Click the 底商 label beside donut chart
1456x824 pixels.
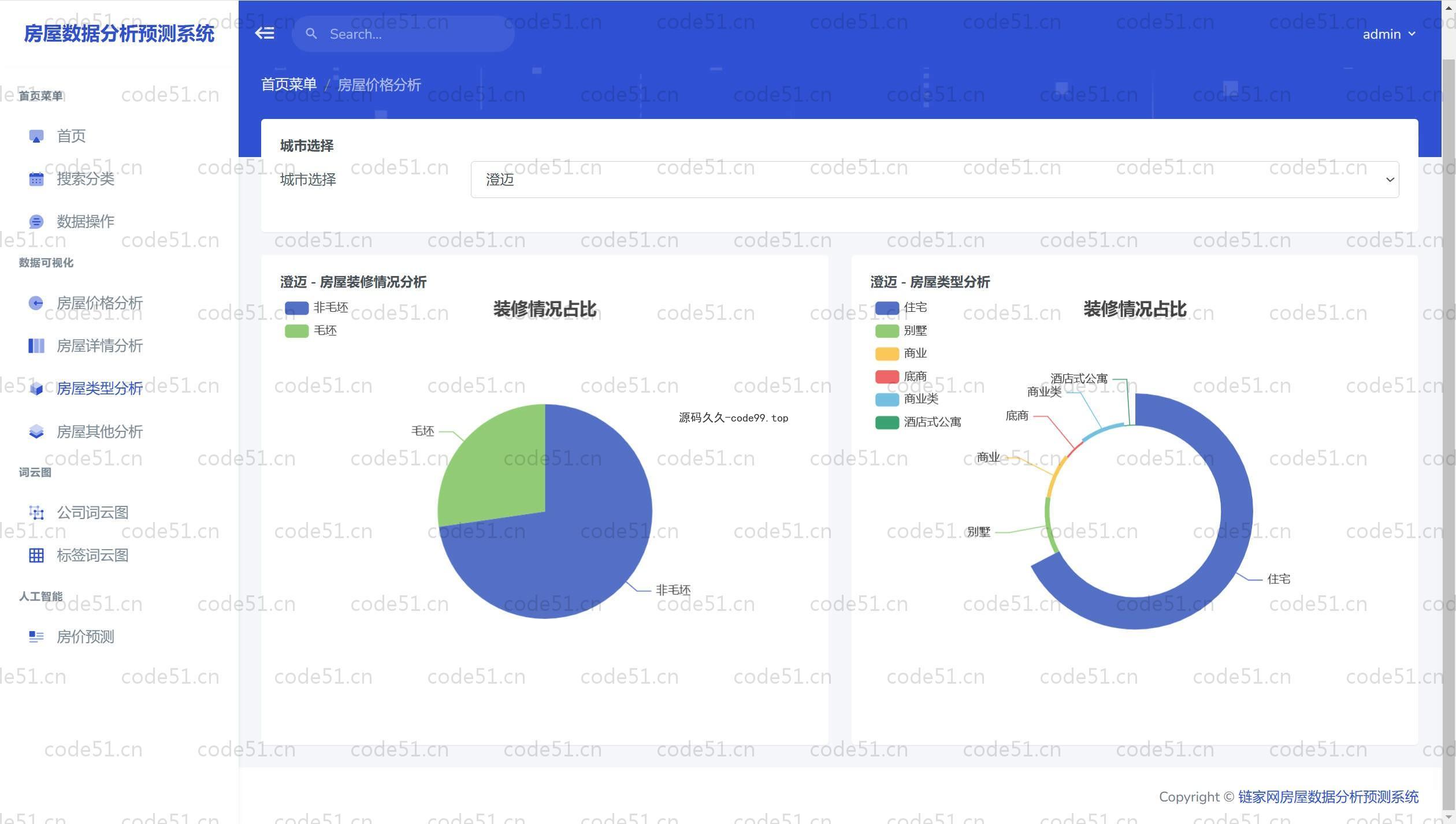pyautogui.click(x=1017, y=416)
